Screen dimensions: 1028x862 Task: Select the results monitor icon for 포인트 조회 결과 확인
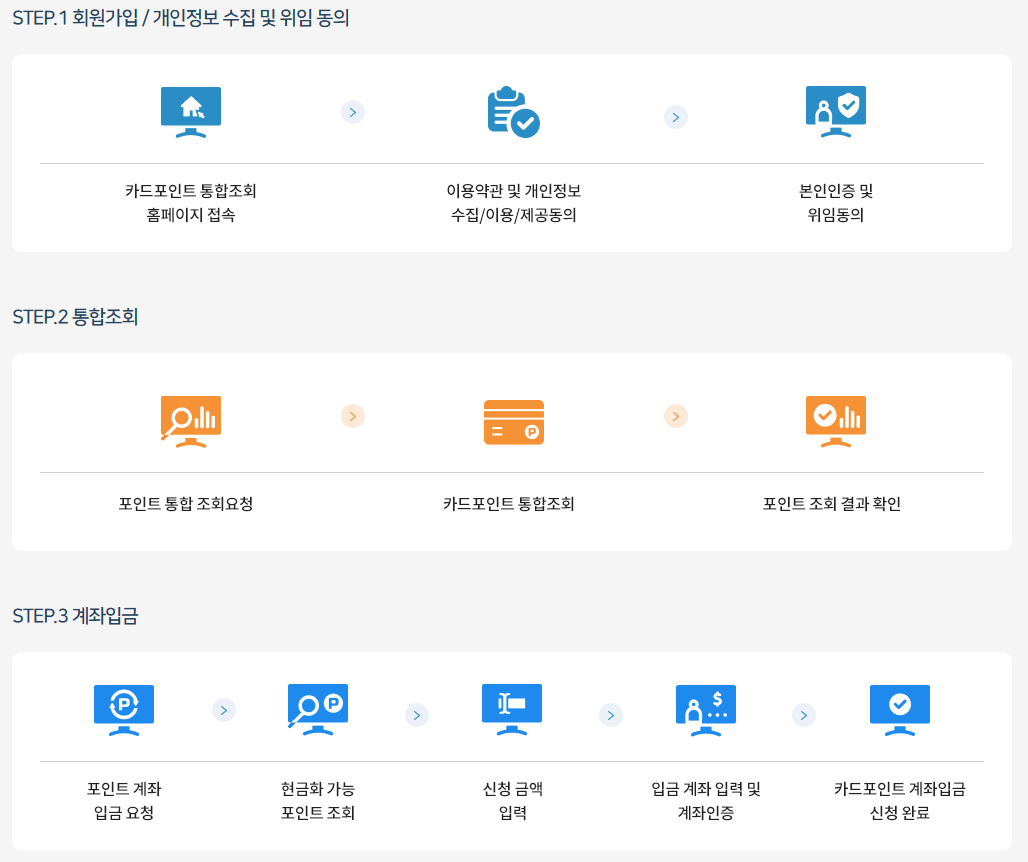(x=835, y=421)
